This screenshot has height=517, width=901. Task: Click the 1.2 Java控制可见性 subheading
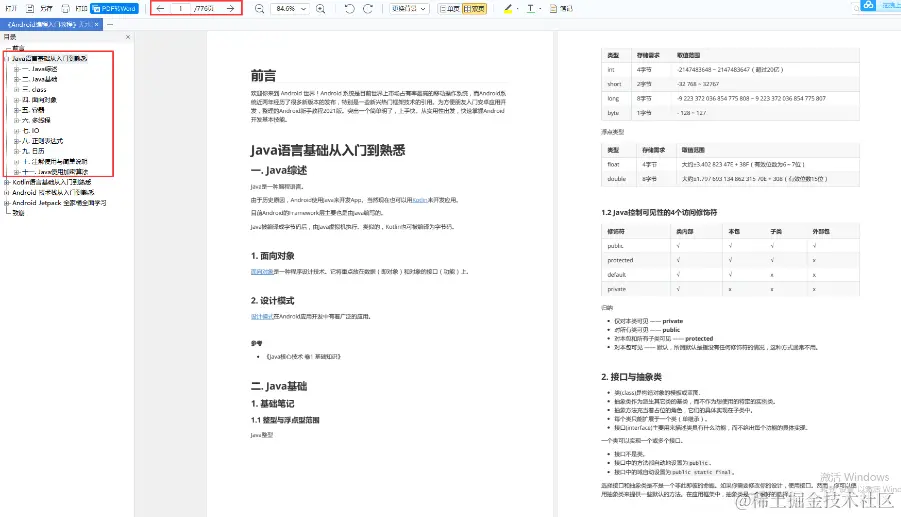tap(659, 213)
